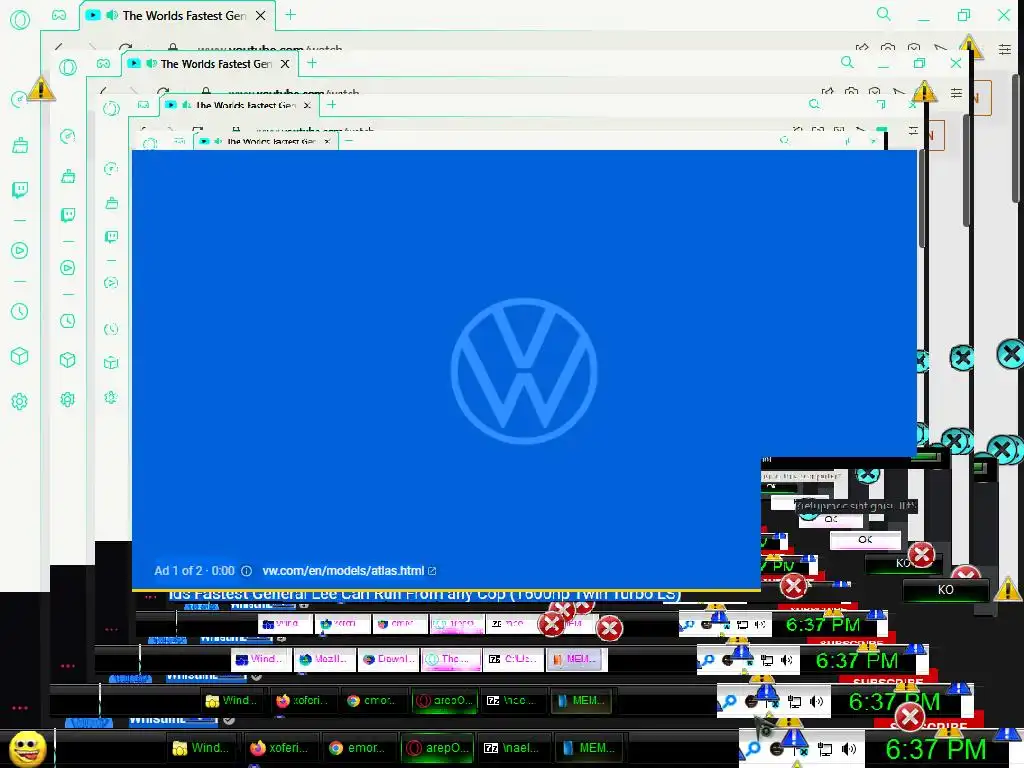Select third window 'The Worlds Fastest' tab
This screenshot has height=768, width=1024.
click(x=240, y=104)
